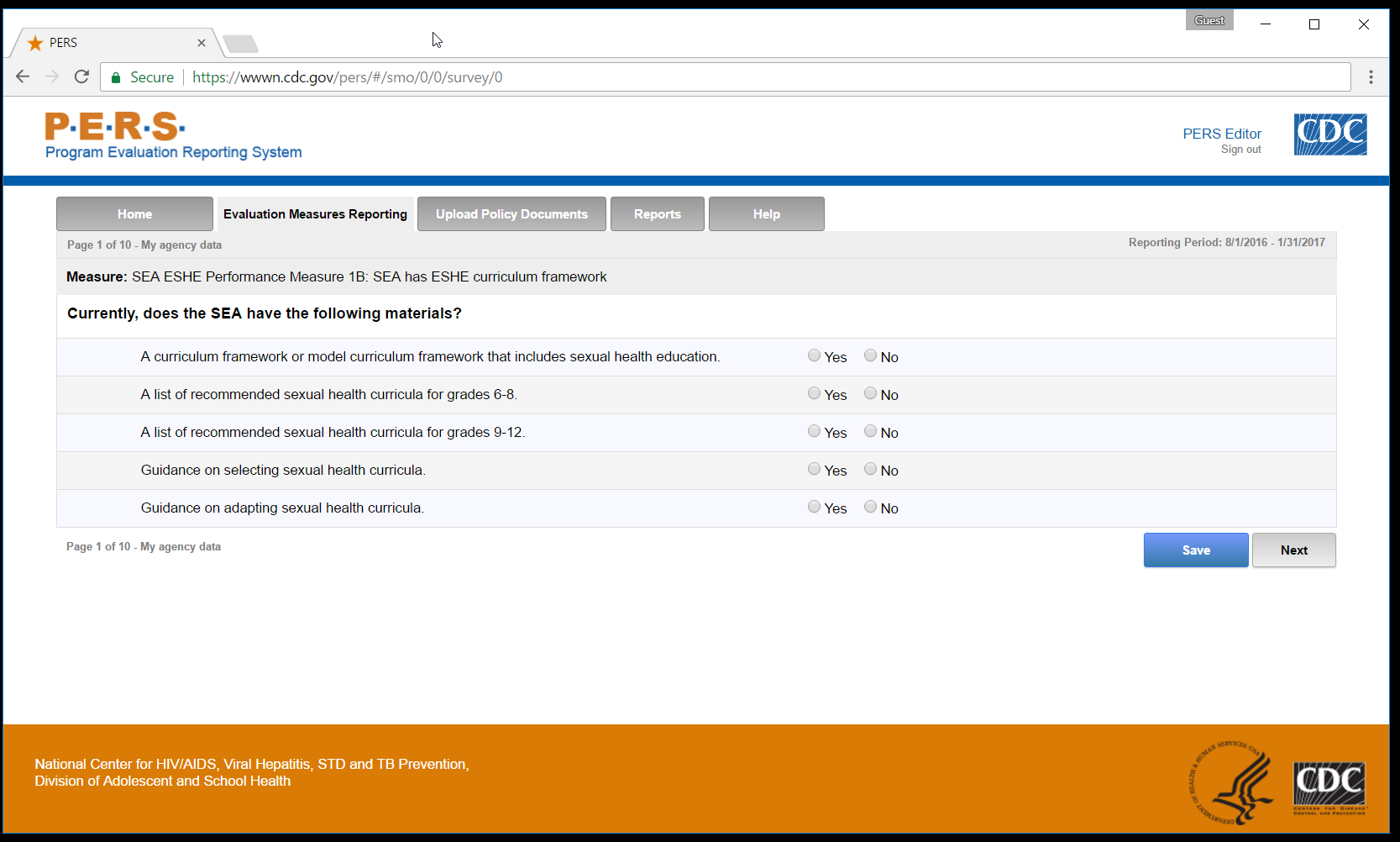This screenshot has height=842, width=1400.
Task: Click the CDC logo in the footer
Action: [1329, 787]
